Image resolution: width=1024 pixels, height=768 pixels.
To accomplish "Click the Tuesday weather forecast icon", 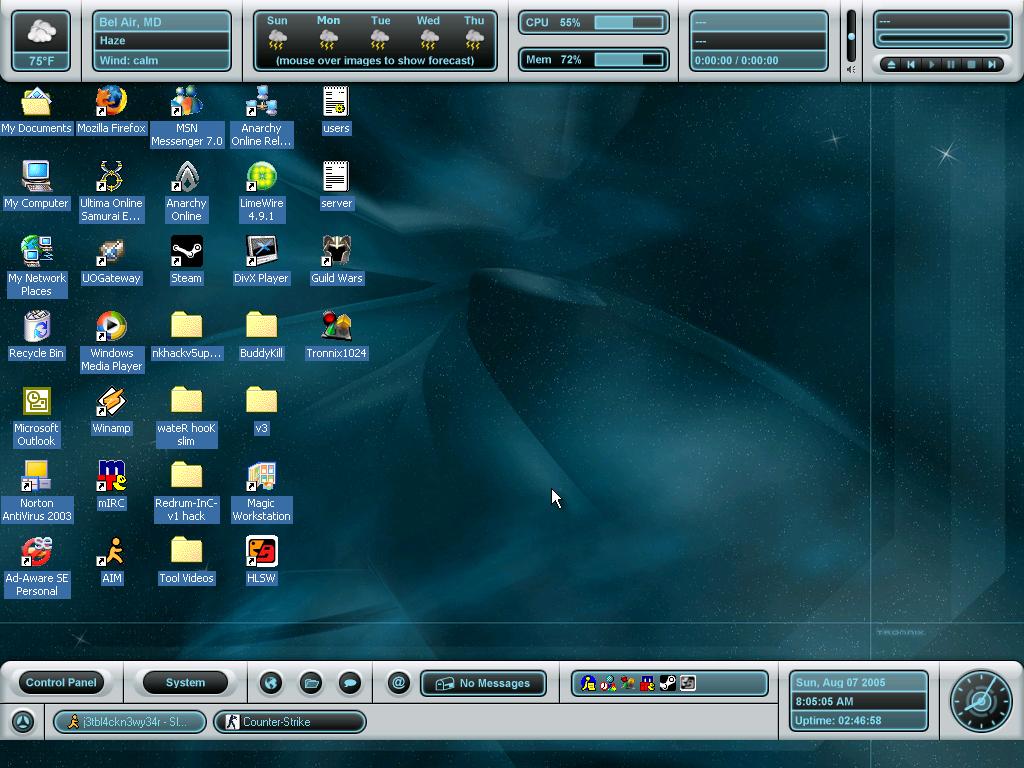I will click(x=380, y=39).
